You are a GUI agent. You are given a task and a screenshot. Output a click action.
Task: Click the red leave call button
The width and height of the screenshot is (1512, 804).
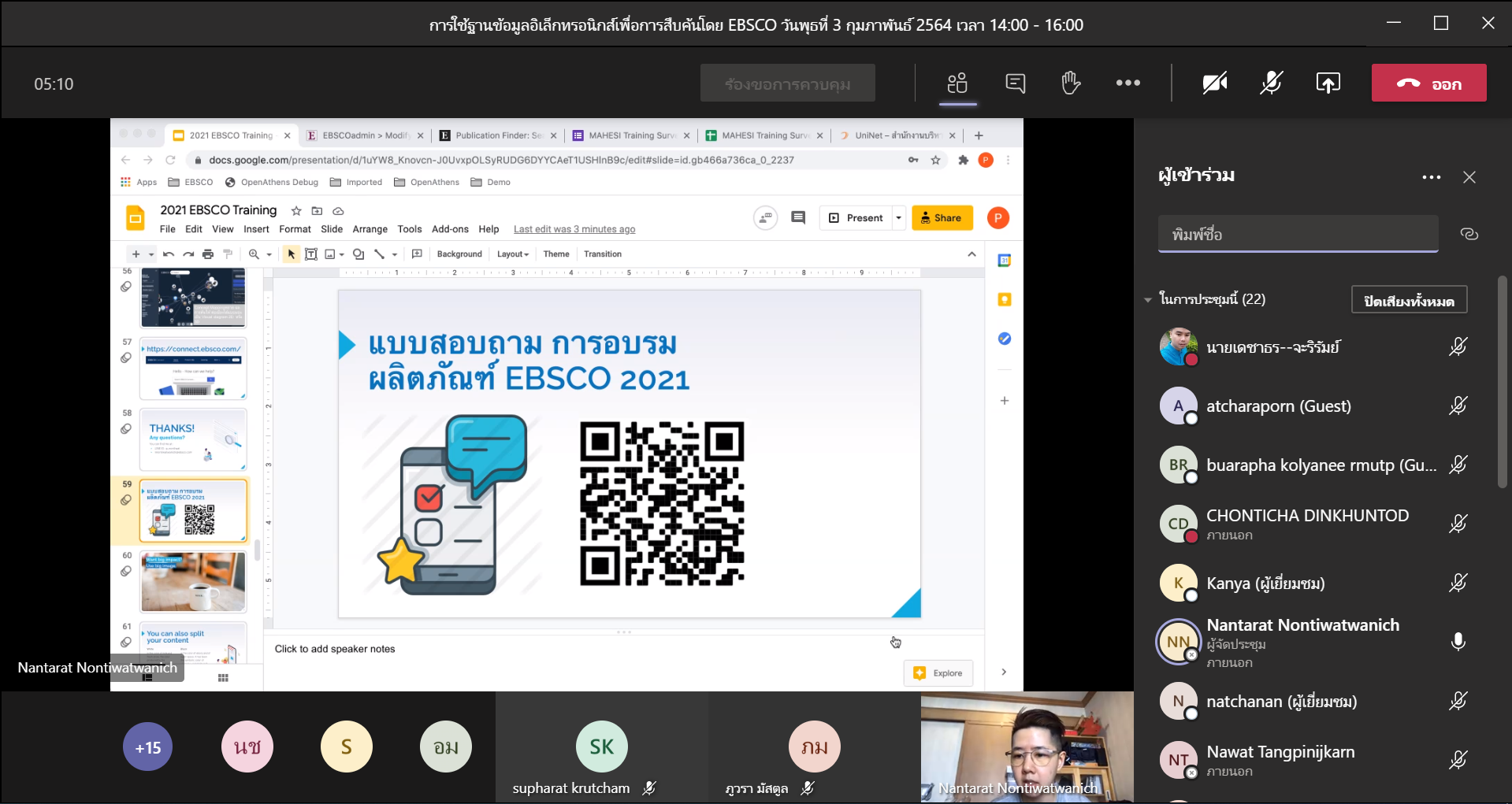point(1428,83)
